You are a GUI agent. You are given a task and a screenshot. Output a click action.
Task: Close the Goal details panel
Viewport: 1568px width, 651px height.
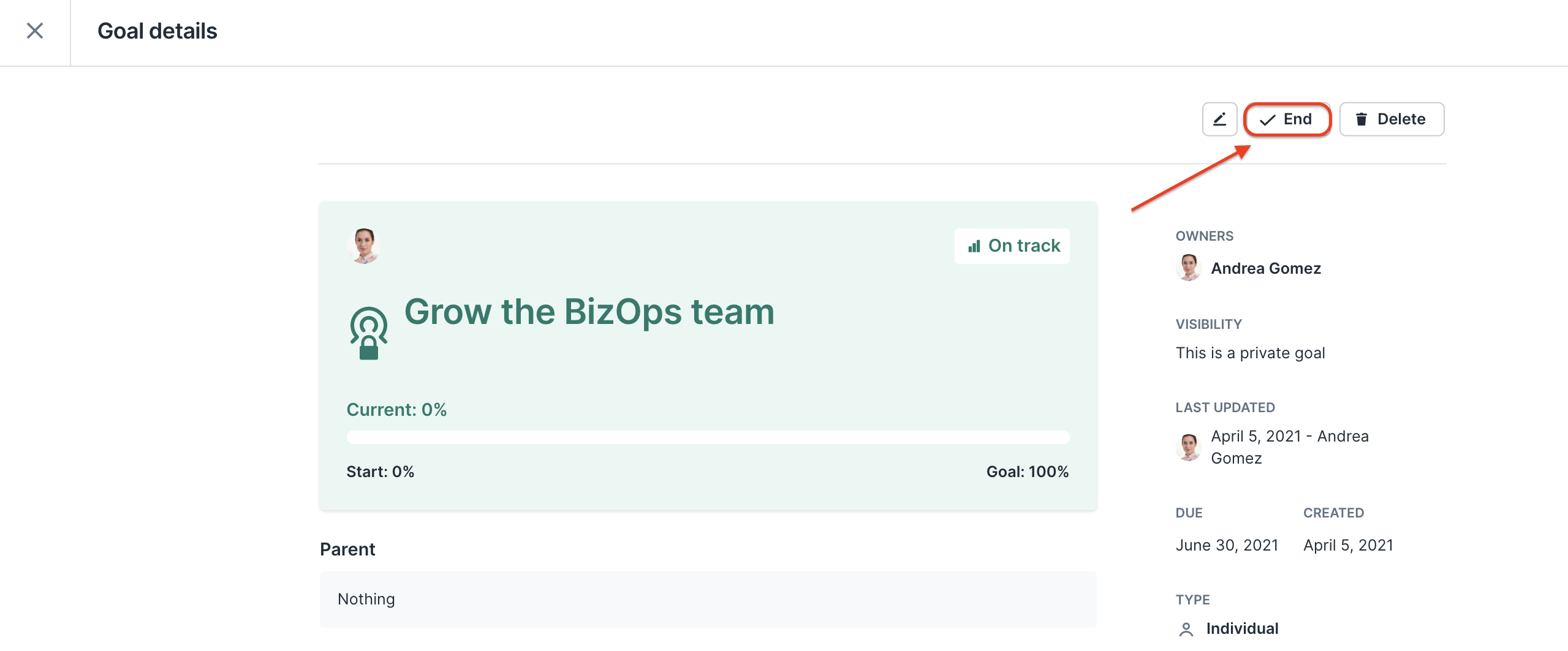tap(35, 31)
